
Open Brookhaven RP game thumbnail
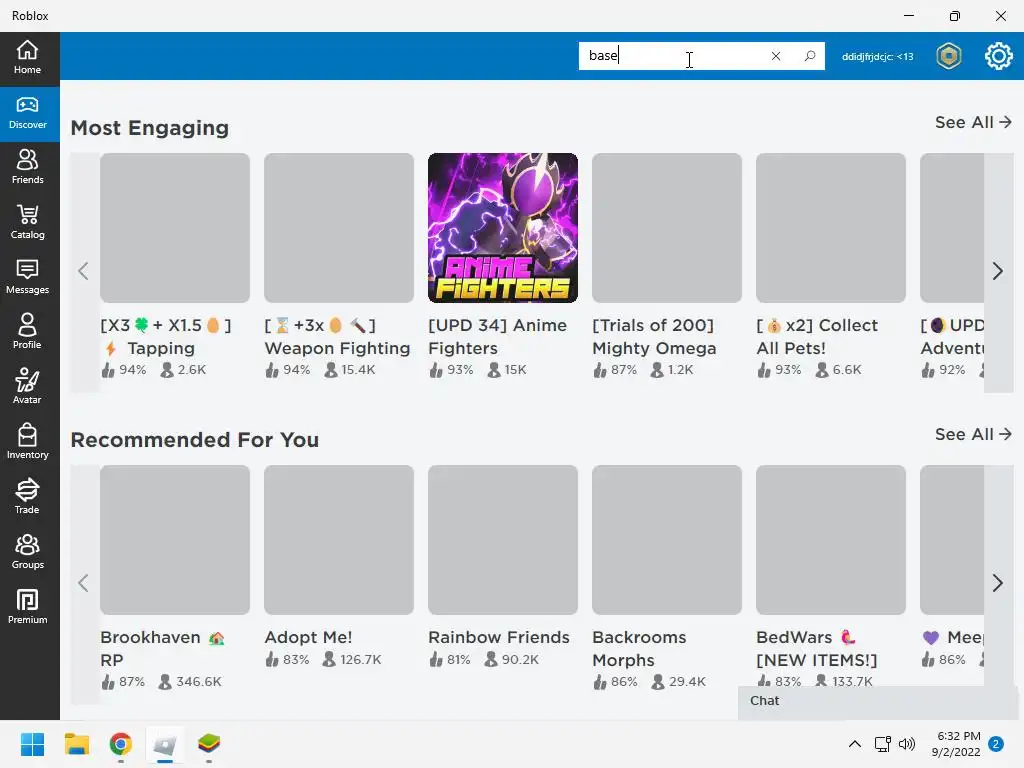(175, 540)
